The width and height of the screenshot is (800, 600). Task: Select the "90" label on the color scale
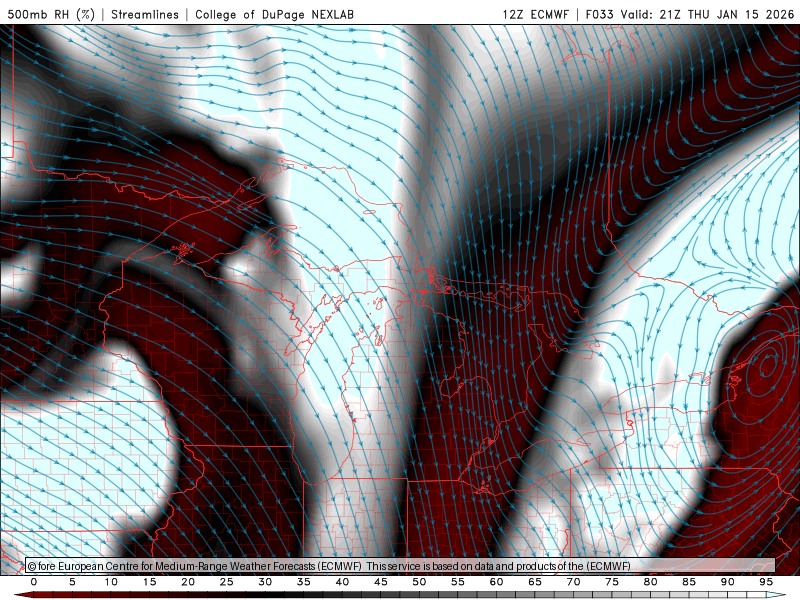[x=728, y=582]
